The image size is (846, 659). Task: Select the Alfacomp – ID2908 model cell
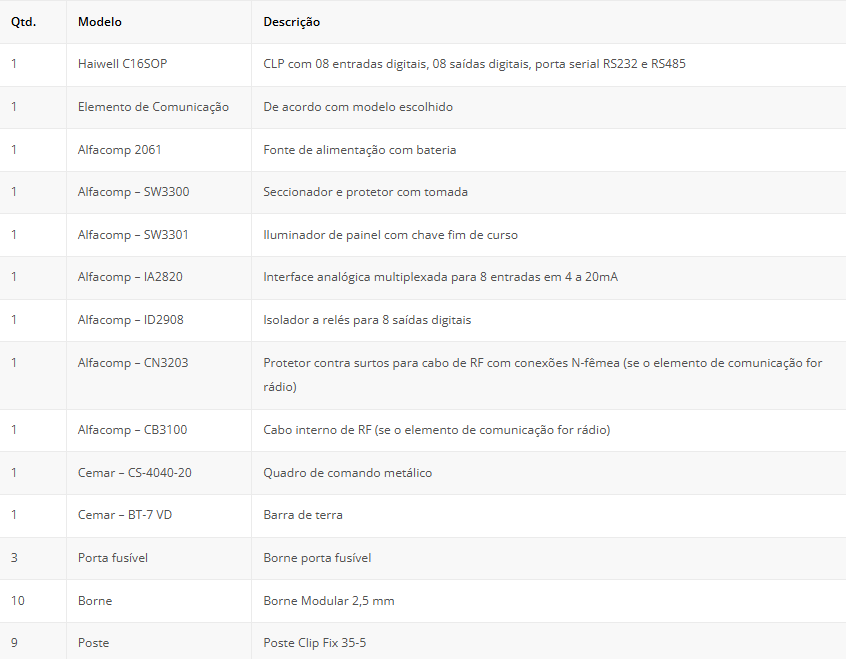(x=131, y=320)
